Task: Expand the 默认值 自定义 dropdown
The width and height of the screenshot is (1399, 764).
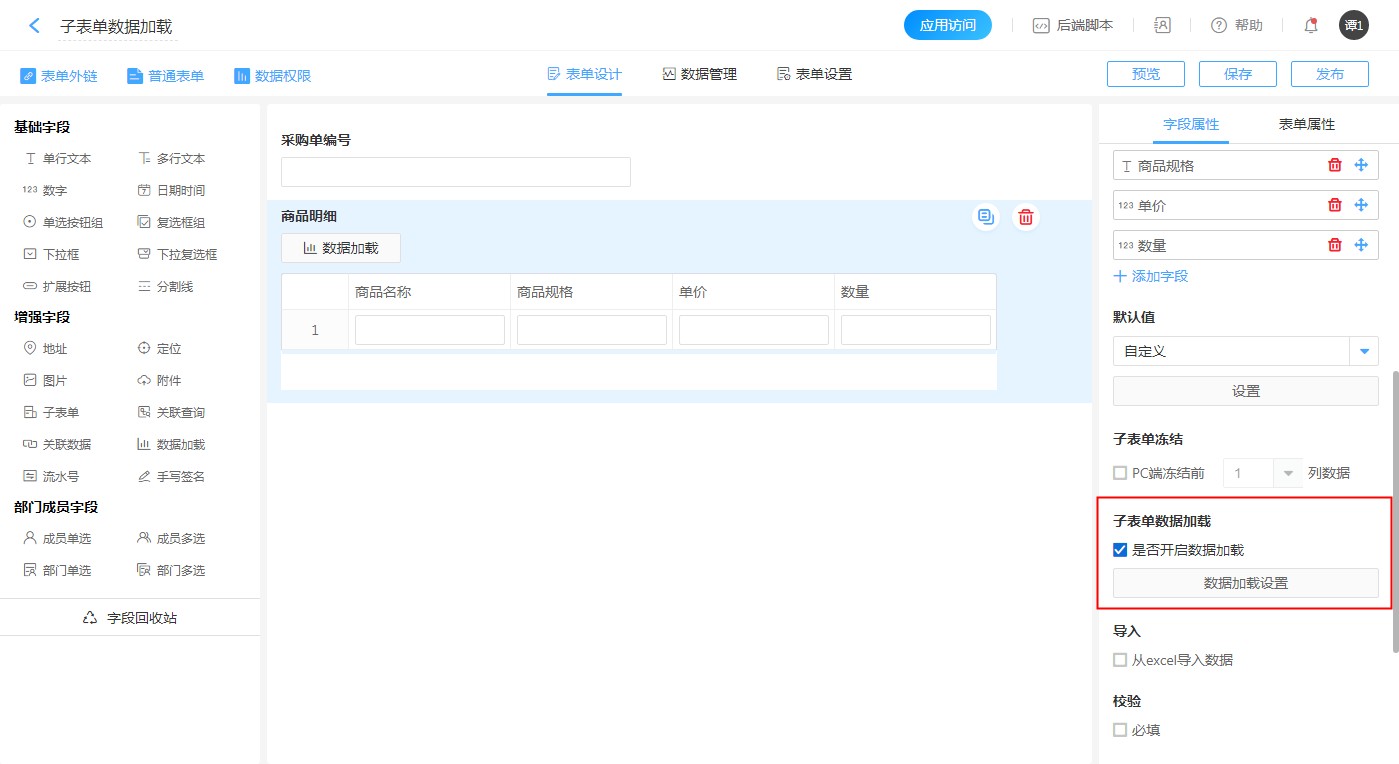Action: tap(1364, 351)
